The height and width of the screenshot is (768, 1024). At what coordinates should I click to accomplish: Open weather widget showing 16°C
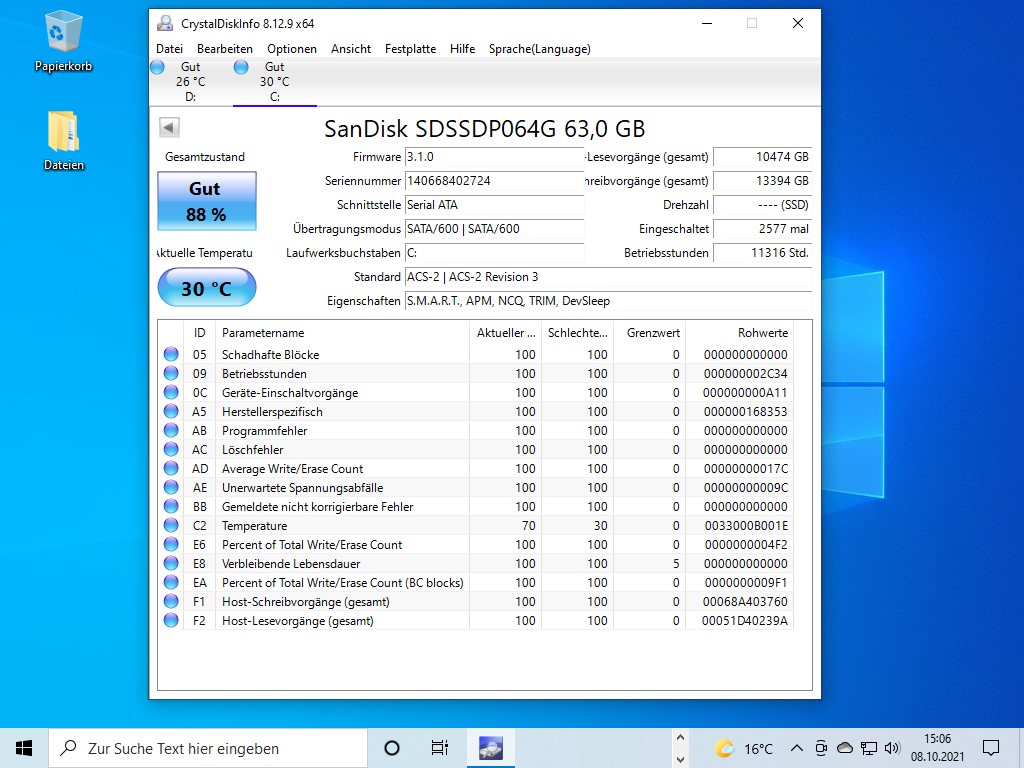pyautogui.click(x=744, y=748)
